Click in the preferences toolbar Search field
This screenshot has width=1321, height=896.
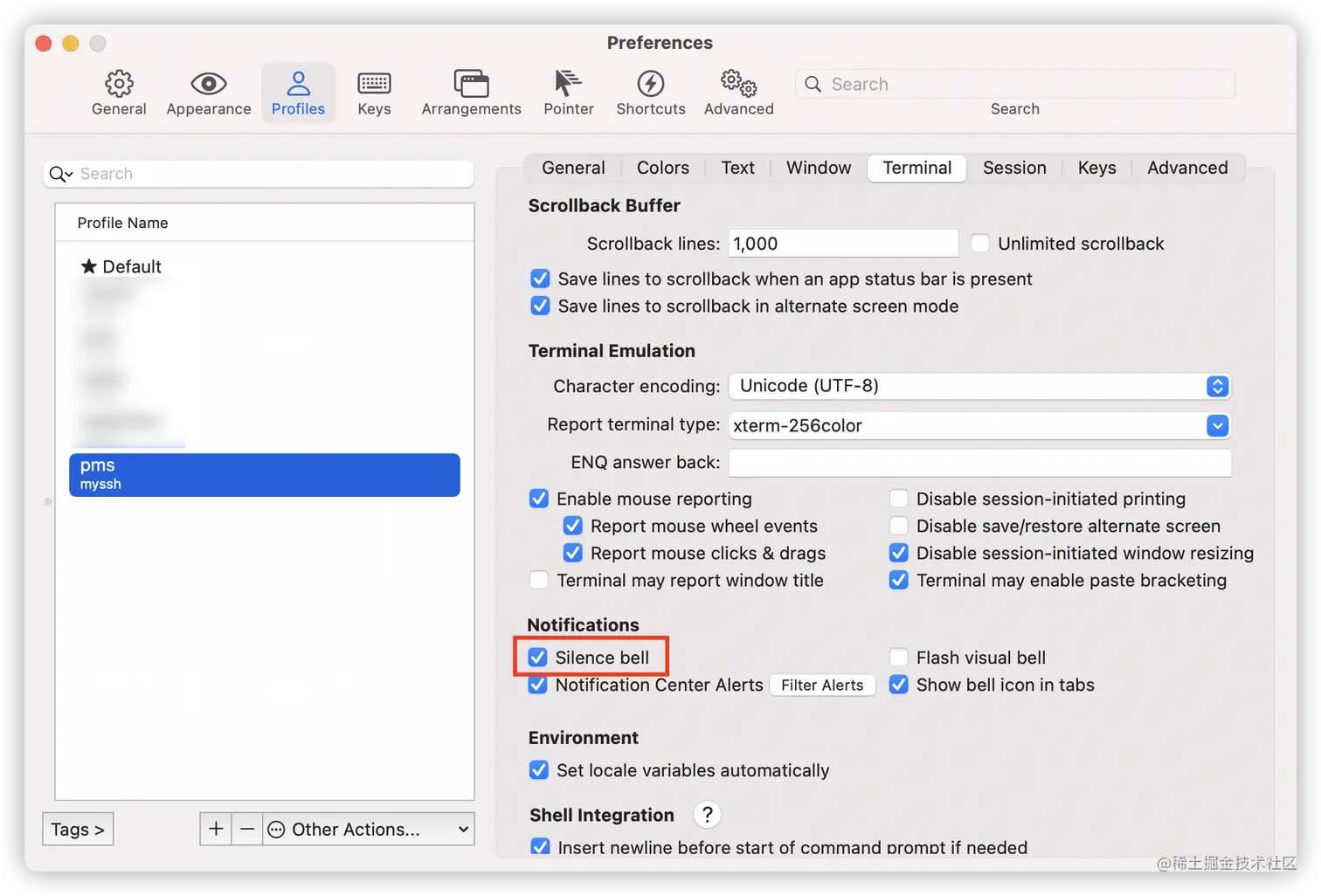(x=1015, y=84)
